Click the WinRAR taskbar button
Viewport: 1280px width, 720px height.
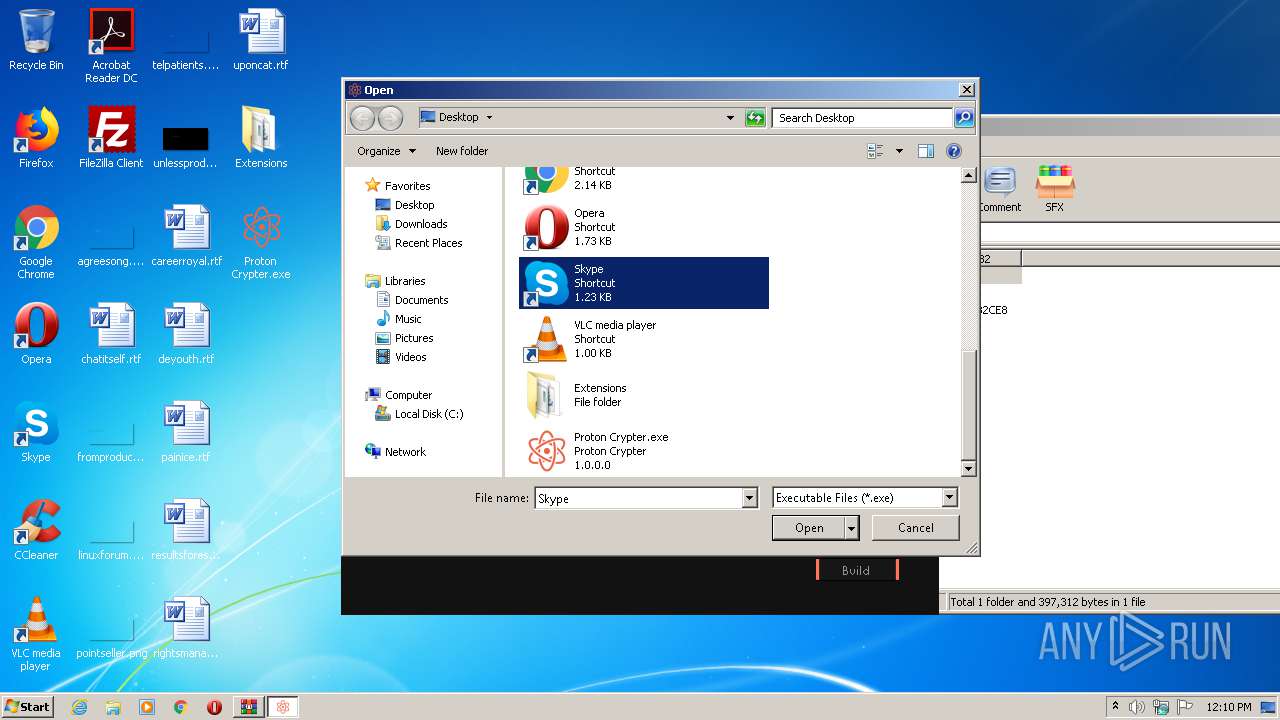[249, 707]
